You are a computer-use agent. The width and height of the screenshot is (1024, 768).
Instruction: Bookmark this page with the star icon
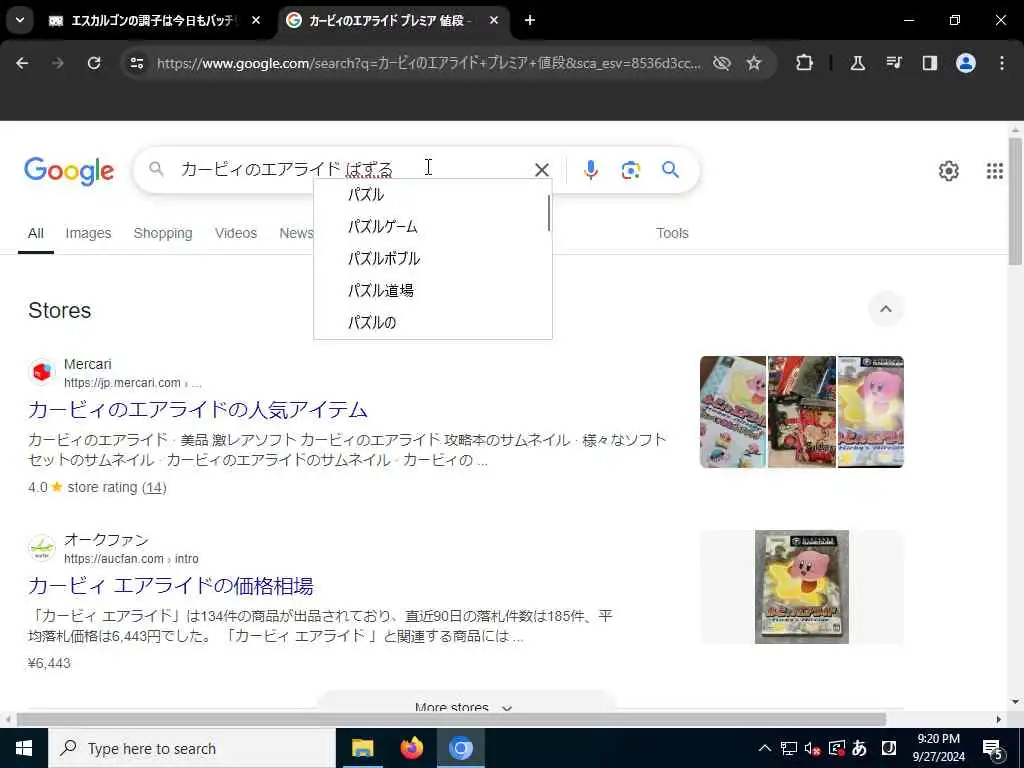pyautogui.click(x=754, y=63)
